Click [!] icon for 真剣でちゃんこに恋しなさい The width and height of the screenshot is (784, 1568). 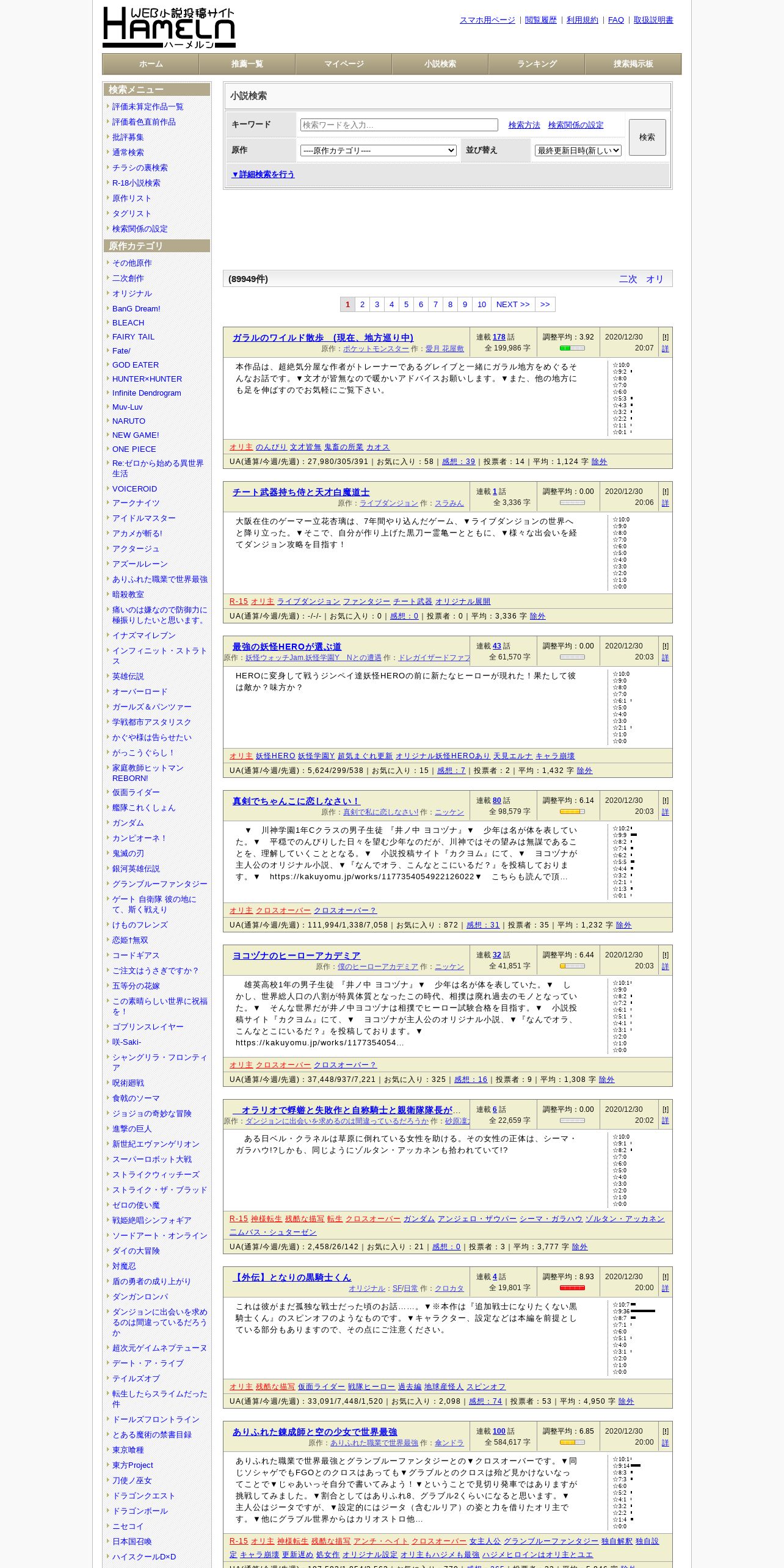click(665, 800)
